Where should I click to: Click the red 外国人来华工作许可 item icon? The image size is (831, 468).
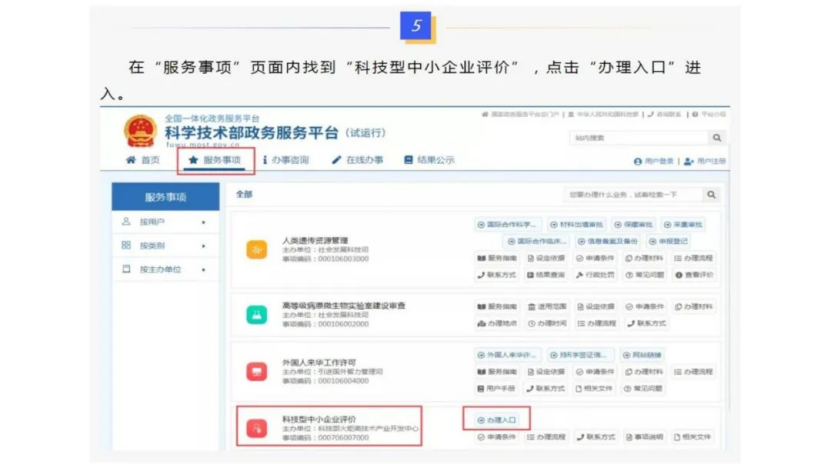[x=257, y=372]
